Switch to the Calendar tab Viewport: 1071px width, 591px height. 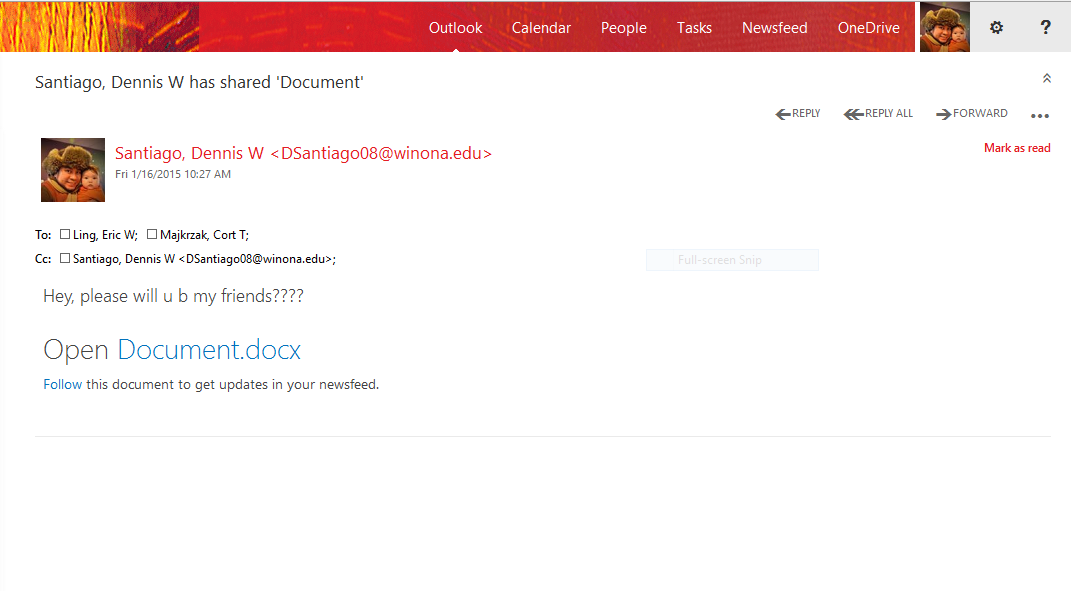pos(541,28)
